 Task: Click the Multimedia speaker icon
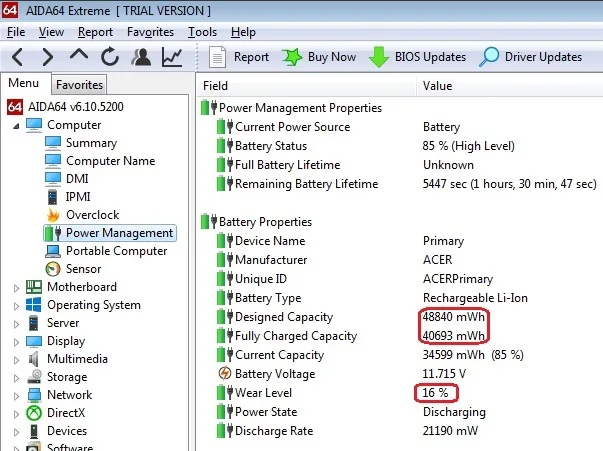click(x=34, y=359)
